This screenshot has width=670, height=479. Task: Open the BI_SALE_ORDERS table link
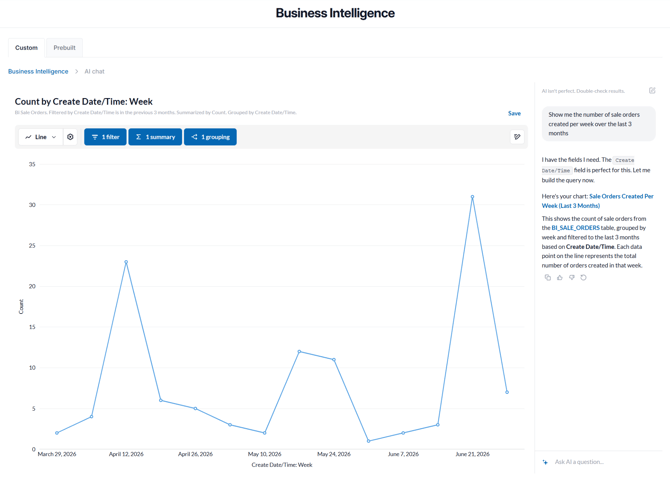(575, 228)
